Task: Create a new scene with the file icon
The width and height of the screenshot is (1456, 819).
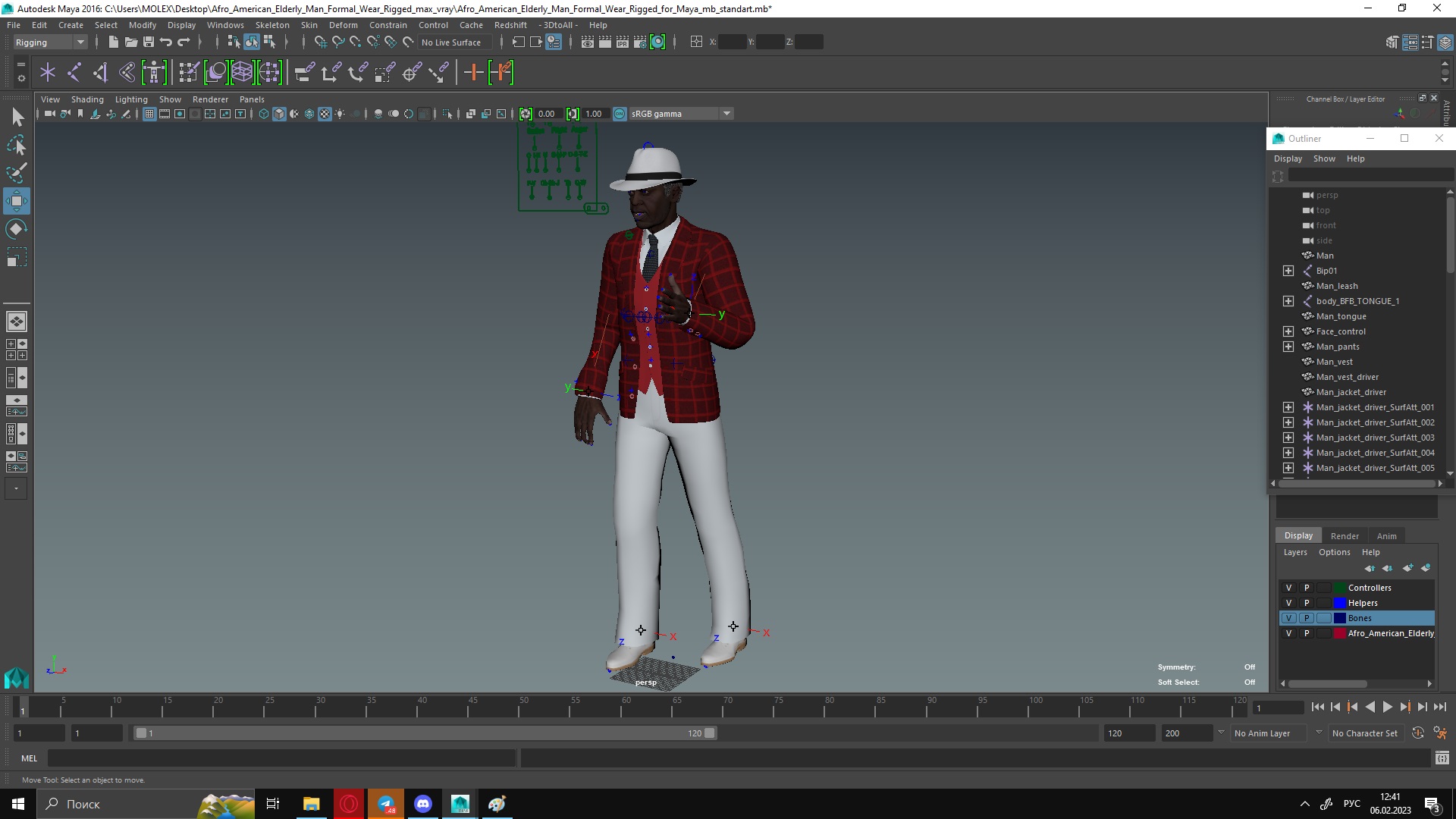Action: [113, 42]
